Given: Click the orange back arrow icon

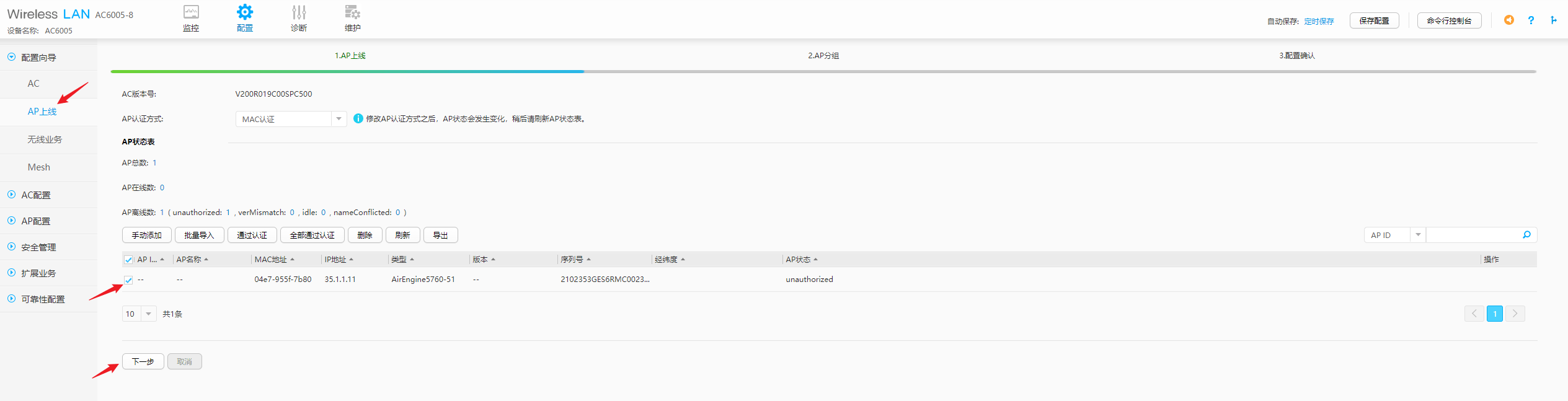Looking at the screenshot, I should [x=1508, y=20].
